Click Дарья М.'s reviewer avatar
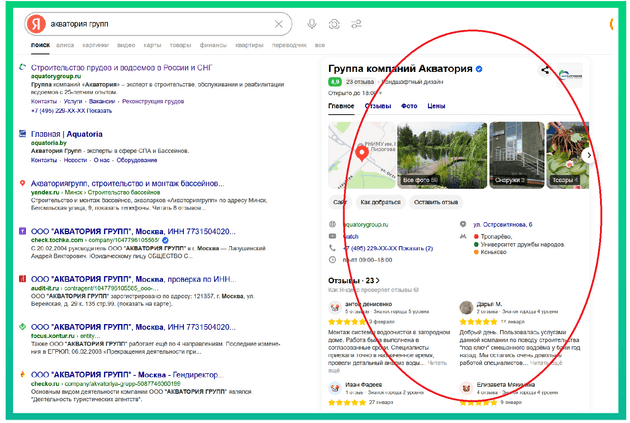The image size is (630, 423). [466, 308]
